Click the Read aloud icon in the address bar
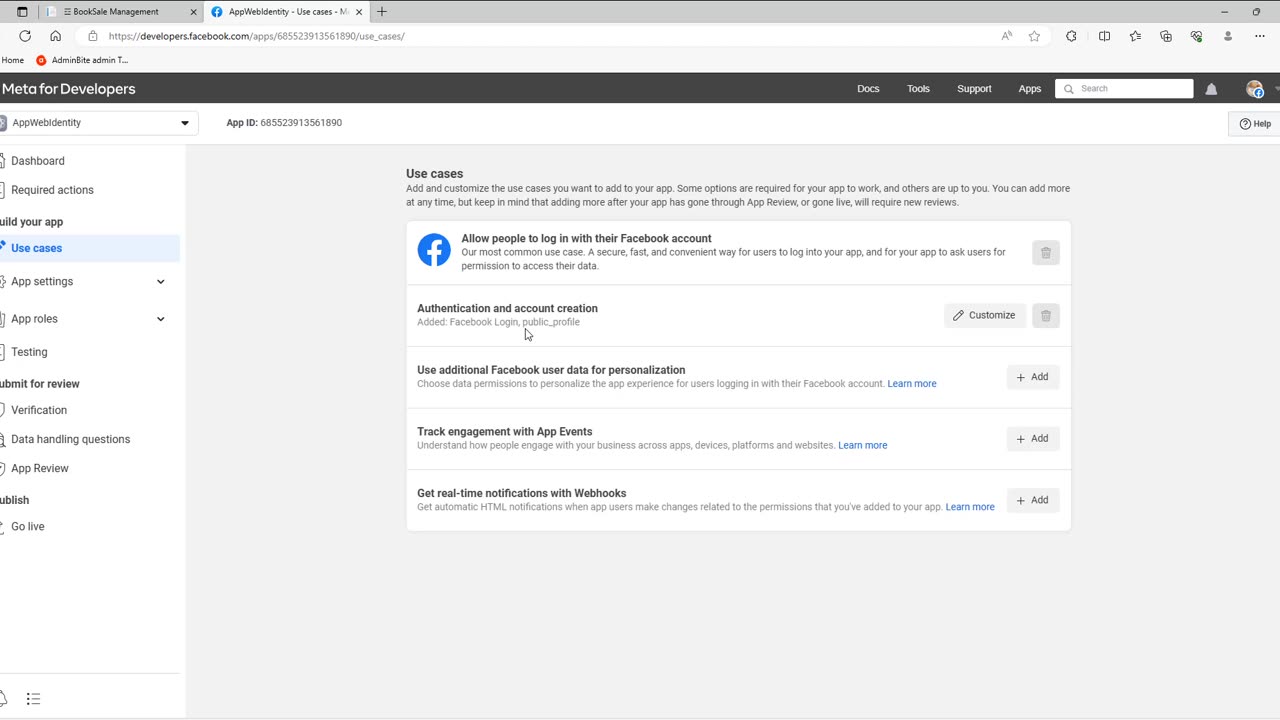The height and width of the screenshot is (720, 1280). coord(1007,36)
